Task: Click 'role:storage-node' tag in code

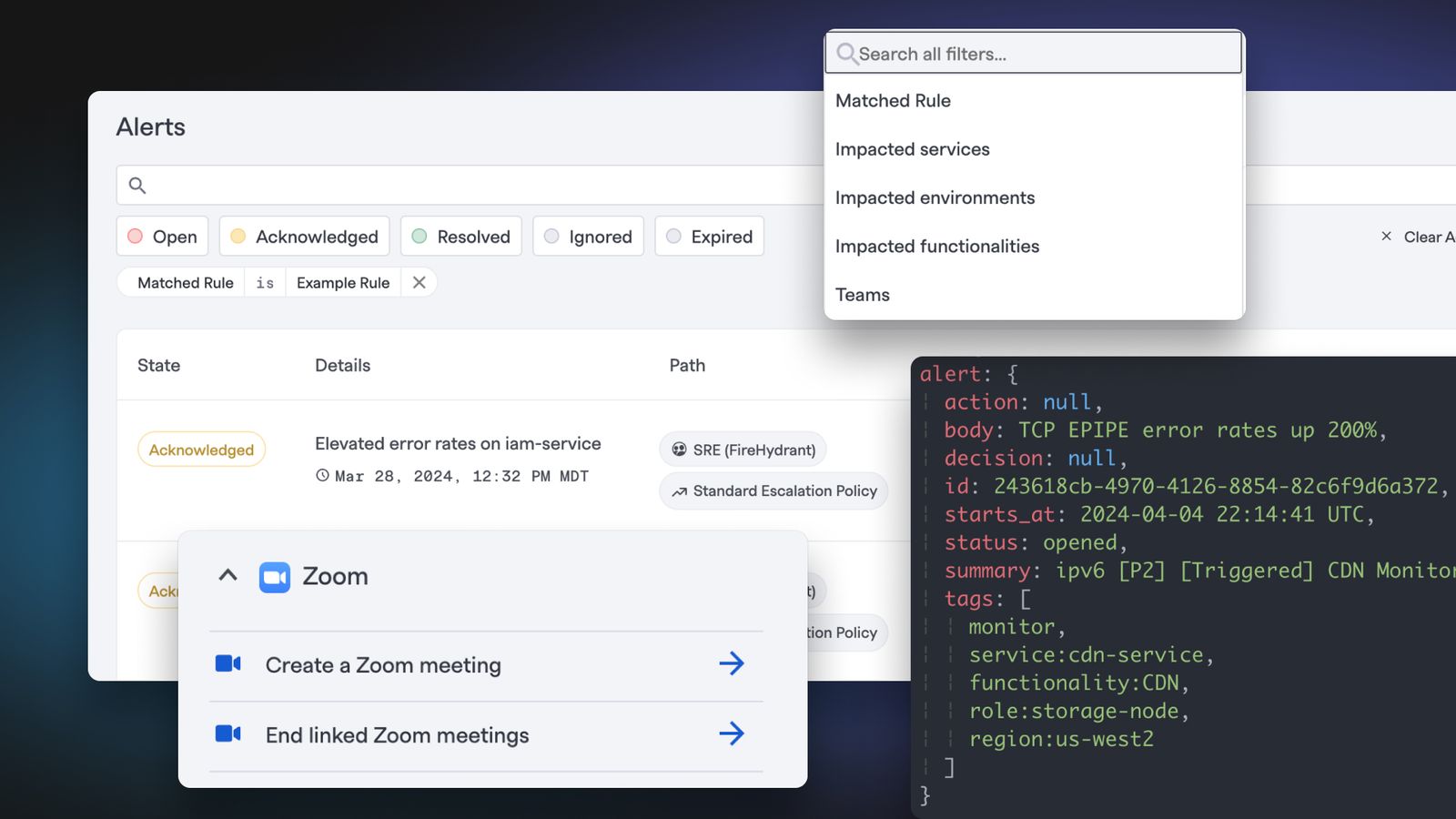Action: 1079,711
